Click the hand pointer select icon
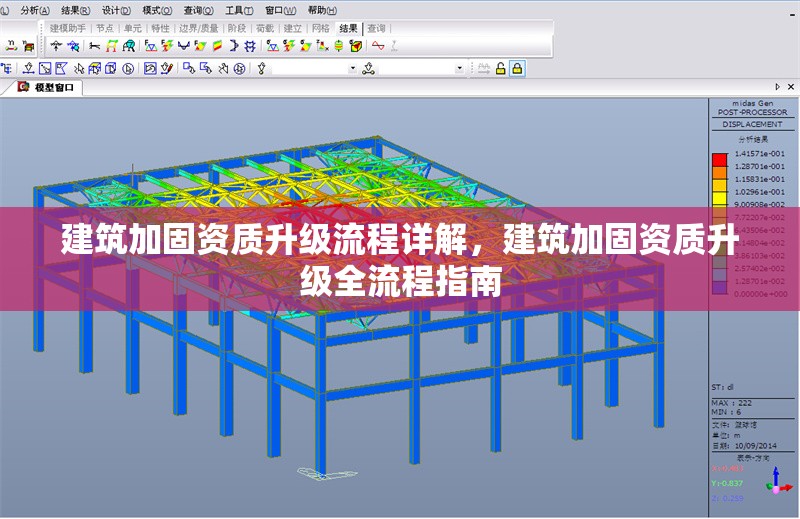800x519 pixels. pyautogui.click(x=223, y=68)
